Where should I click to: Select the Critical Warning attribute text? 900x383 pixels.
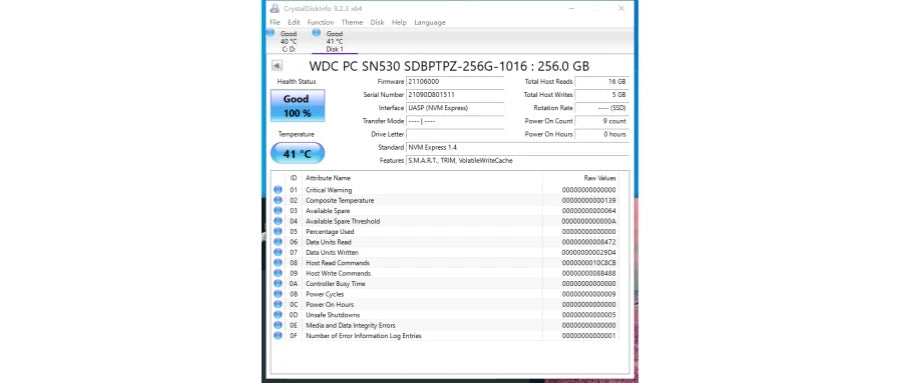[328, 190]
